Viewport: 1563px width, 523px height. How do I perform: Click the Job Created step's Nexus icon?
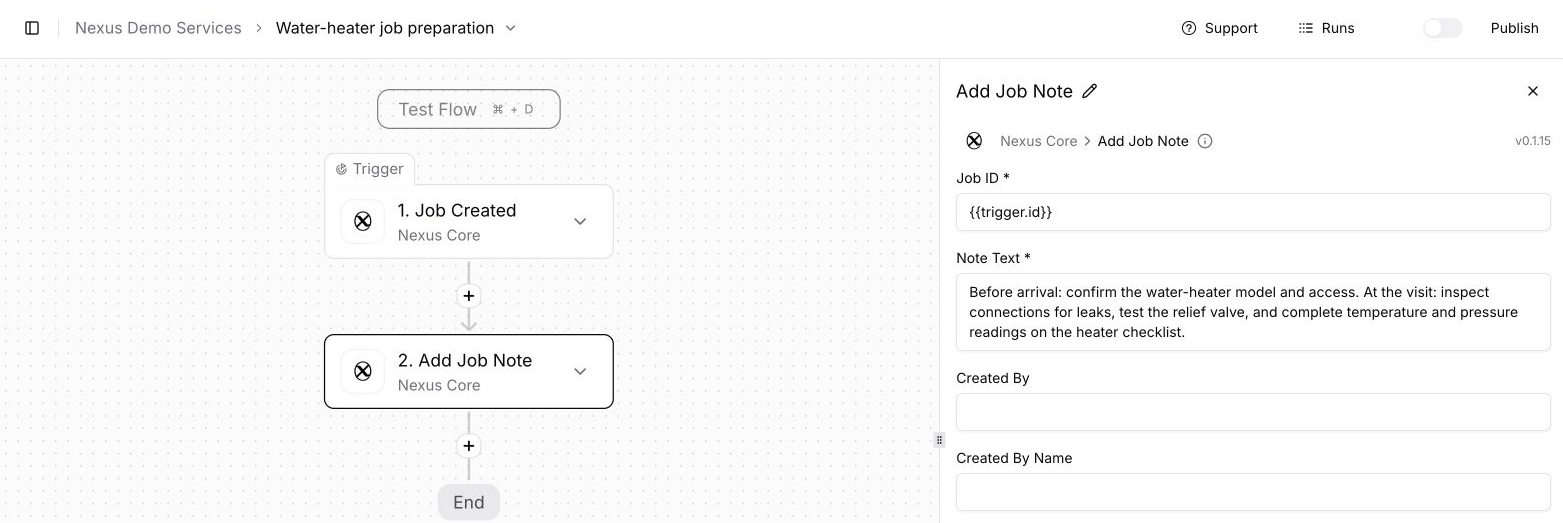tap(363, 222)
